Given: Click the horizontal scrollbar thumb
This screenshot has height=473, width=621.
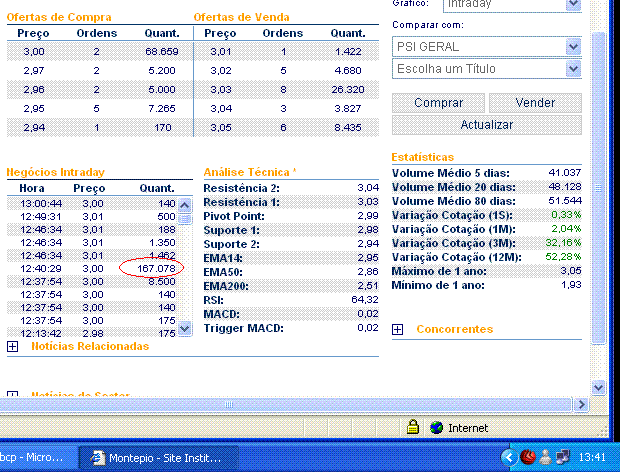Looking at the screenshot, I should 286,404.
